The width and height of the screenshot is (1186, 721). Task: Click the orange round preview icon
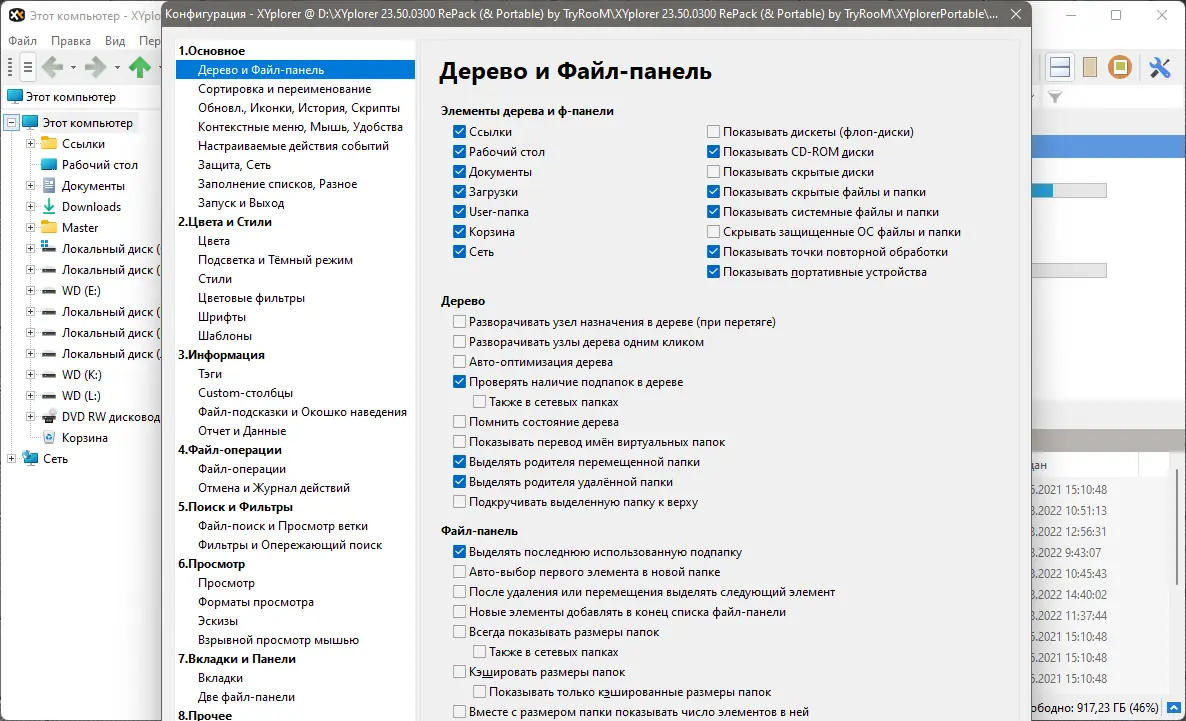pos(1120,67)
